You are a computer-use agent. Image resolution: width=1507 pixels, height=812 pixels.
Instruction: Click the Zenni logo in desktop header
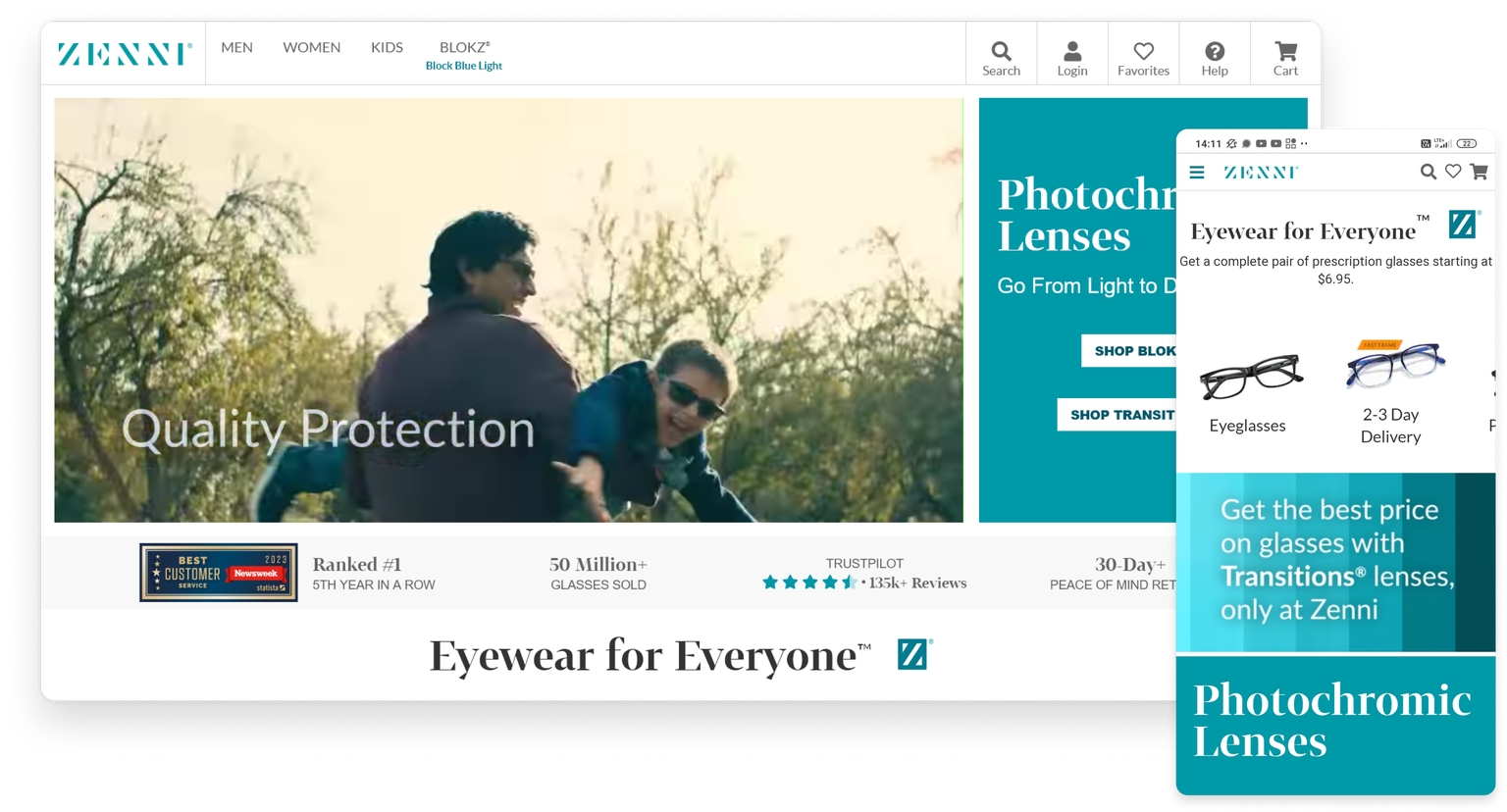tap(124, 54)
